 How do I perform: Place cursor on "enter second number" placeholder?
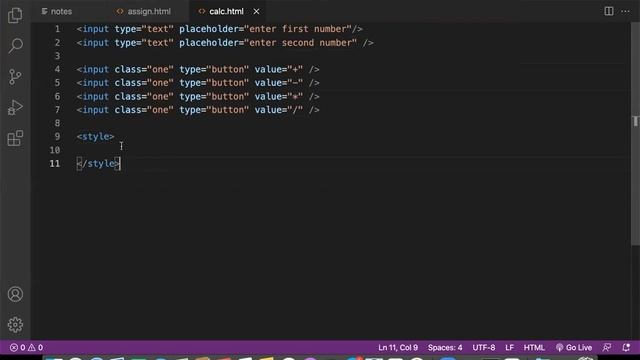300,42
